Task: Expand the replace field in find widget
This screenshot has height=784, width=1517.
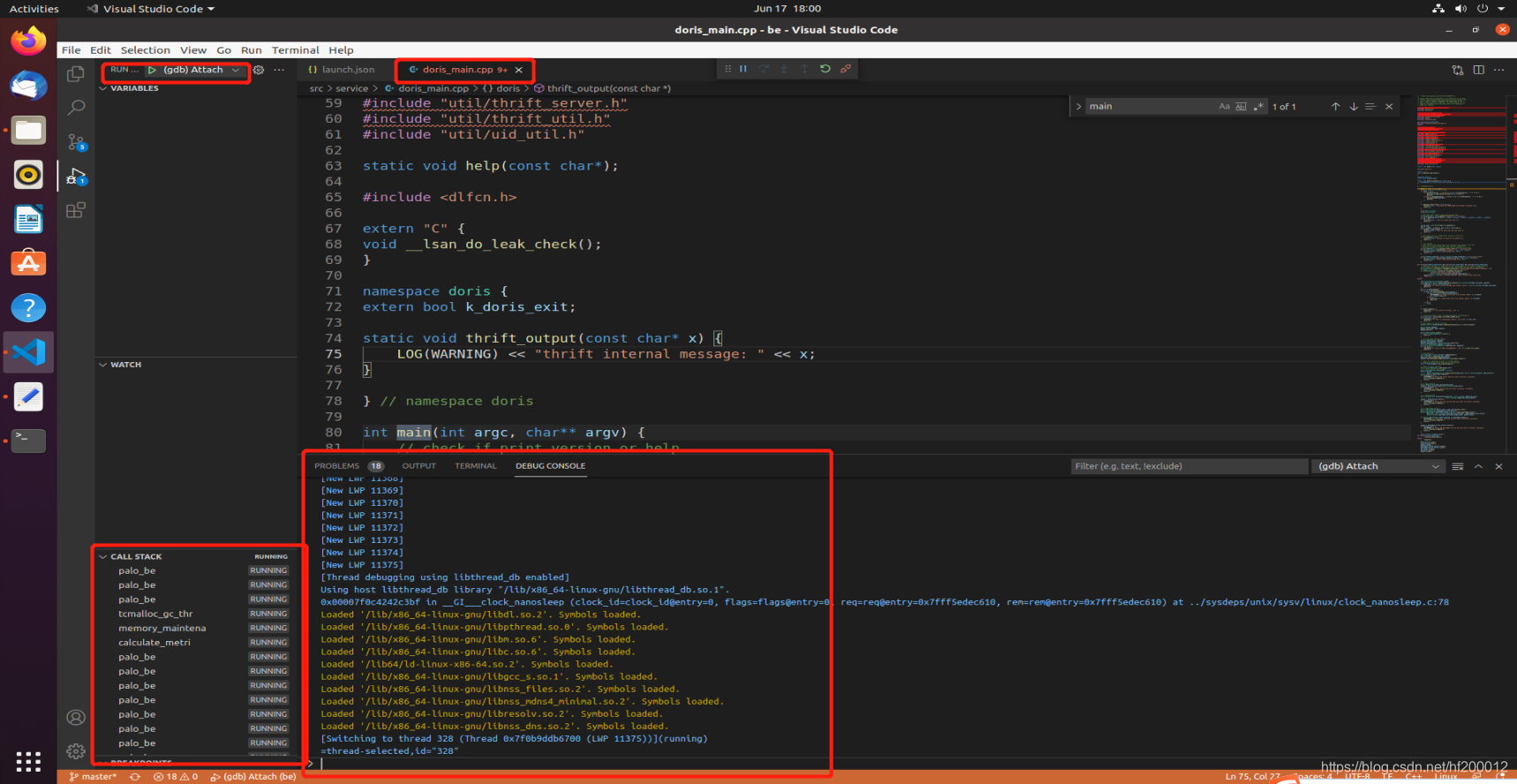Action: 1078,106
